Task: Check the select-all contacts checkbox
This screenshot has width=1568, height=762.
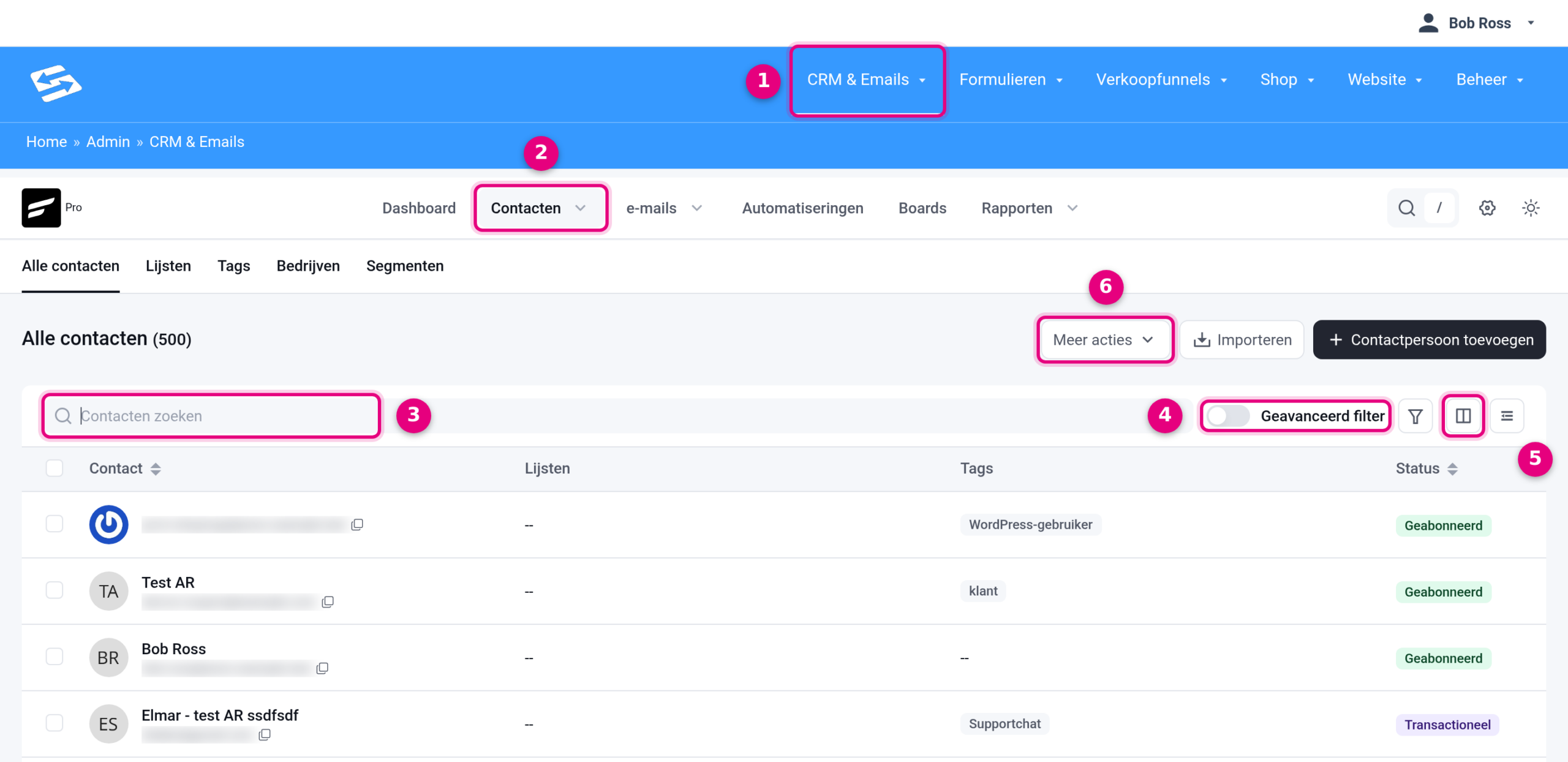Action: tap(55, 468)
